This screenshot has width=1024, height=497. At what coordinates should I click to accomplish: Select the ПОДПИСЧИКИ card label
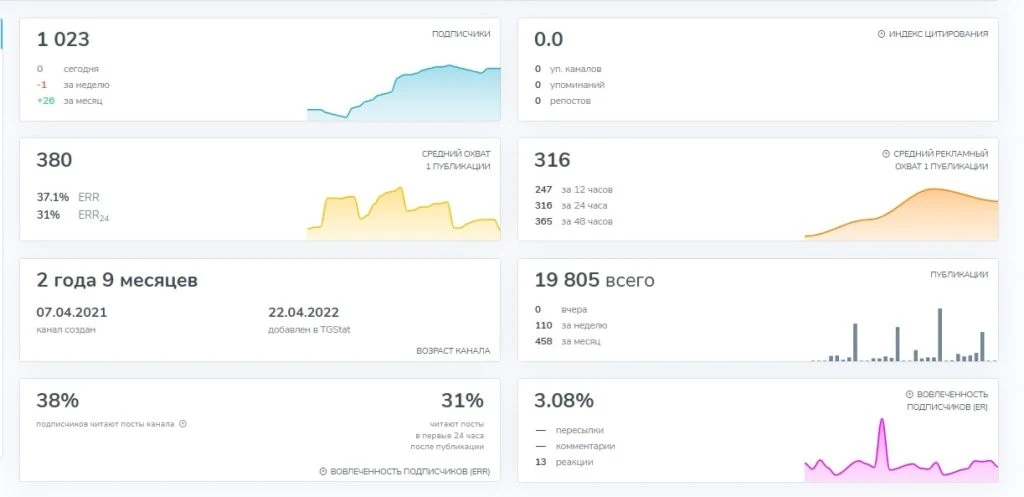click(461, 34)
